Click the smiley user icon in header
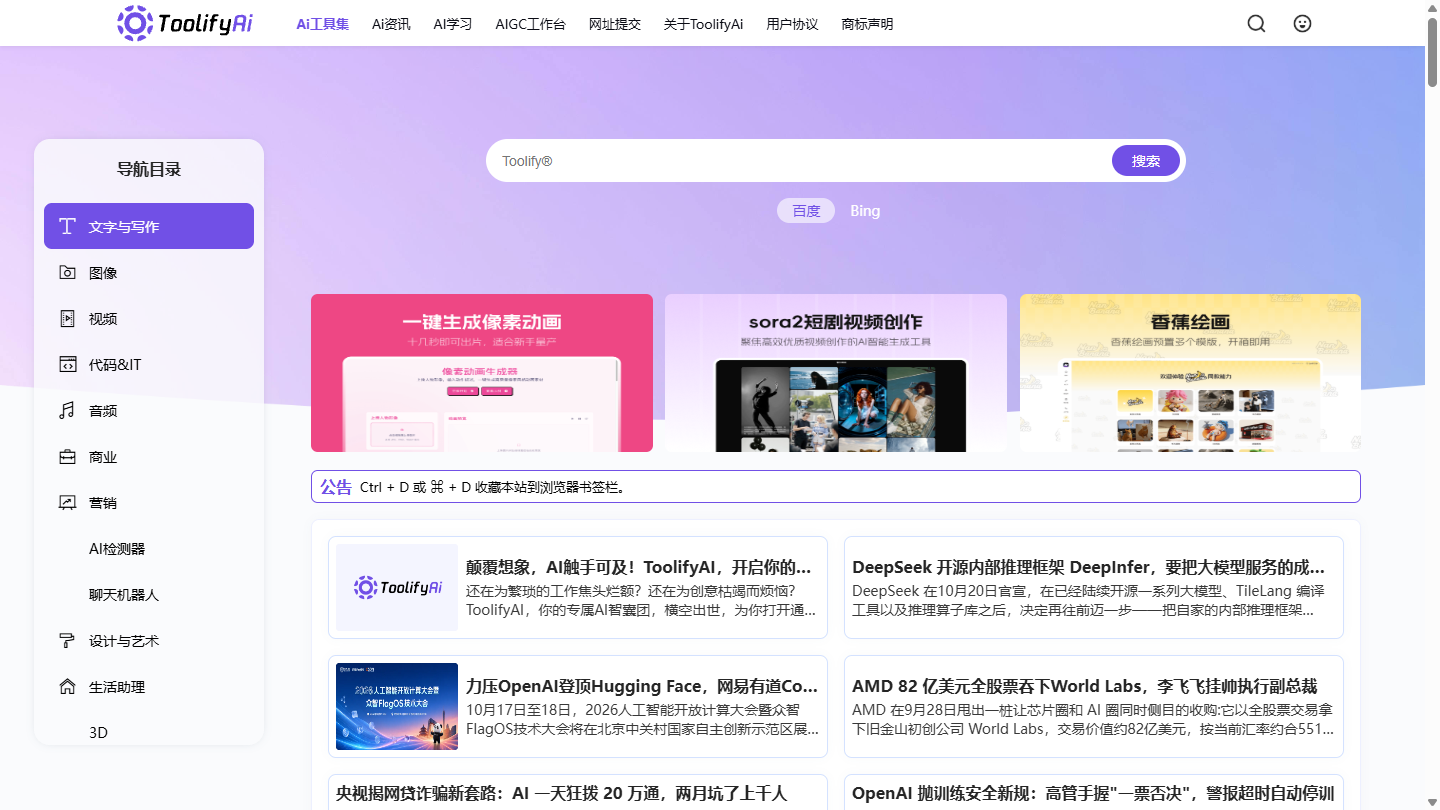This screenshot has height=810, width=1440. [1302, 23]
